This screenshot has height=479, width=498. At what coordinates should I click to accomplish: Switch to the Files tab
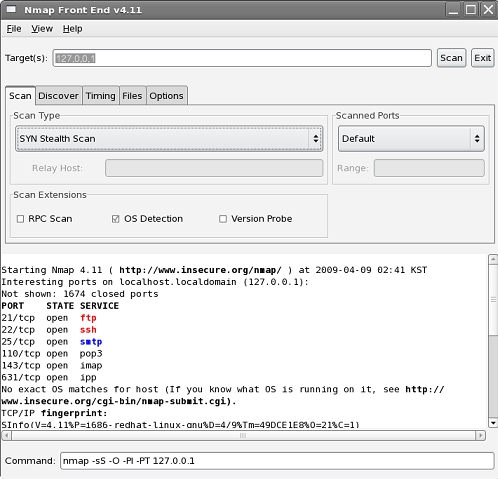pyautogui.click(x=132, y=96)
